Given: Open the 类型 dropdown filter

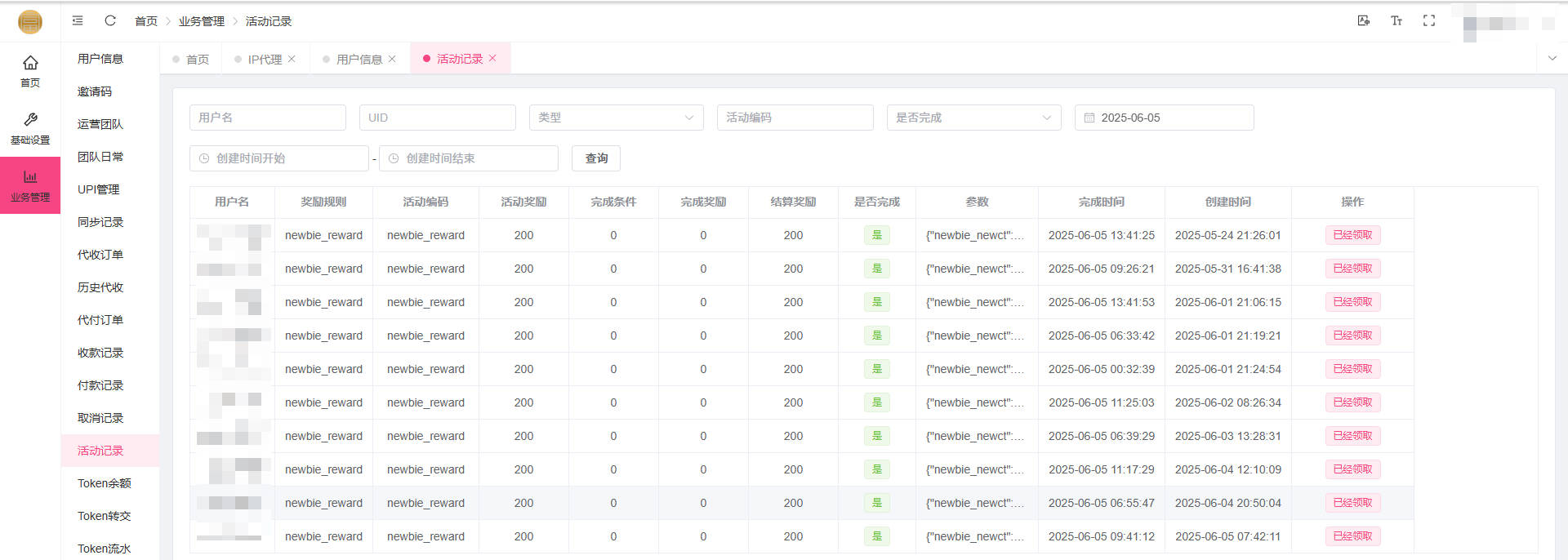Looking at the screenshot, I should (x=616, y=118).
